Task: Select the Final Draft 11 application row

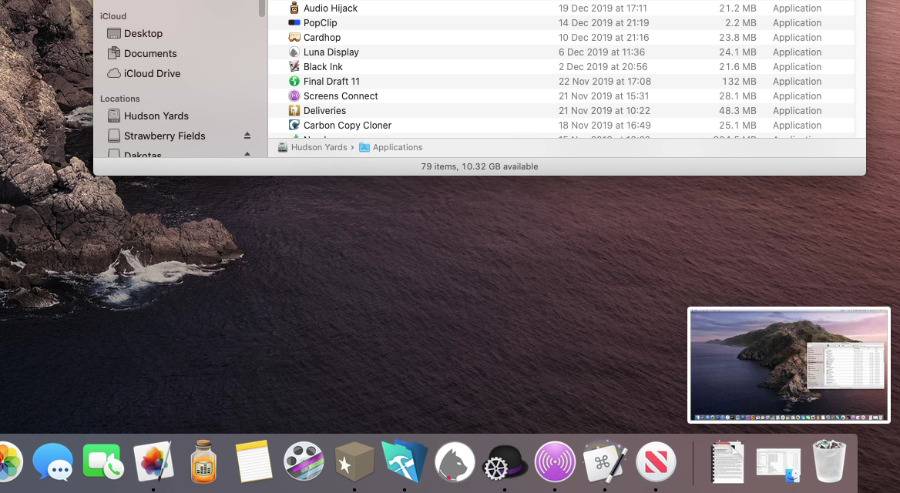Action: pos(331,82)
